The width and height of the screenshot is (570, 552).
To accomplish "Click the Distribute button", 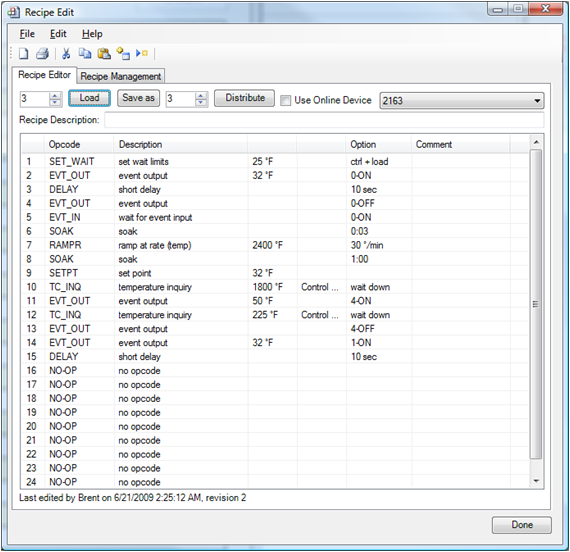I will tap(245, 98).
